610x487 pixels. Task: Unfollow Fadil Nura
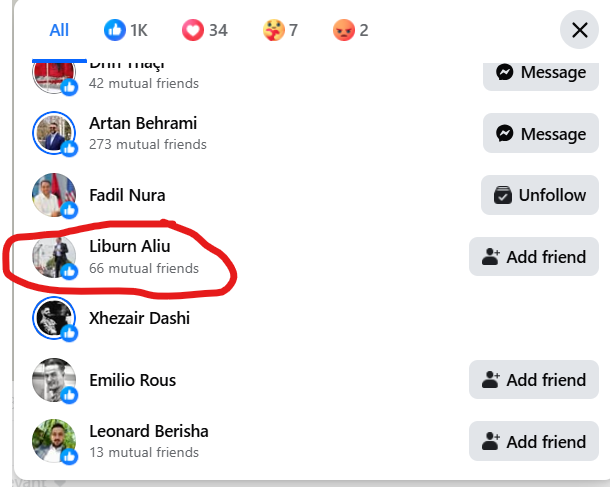click(x=540, y=195)
